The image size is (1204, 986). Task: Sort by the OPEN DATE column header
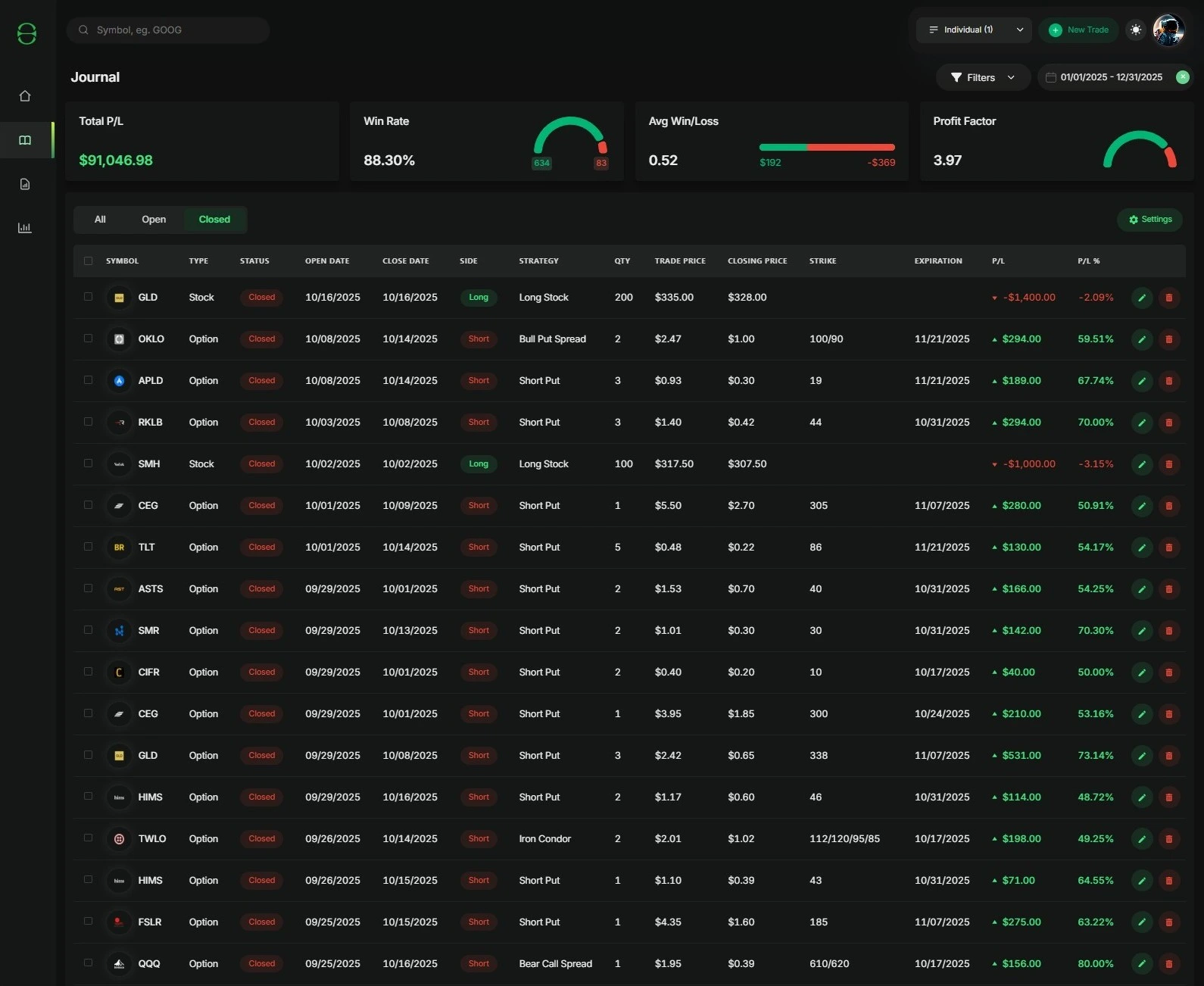pyautogui.click(x=327, y=261)
